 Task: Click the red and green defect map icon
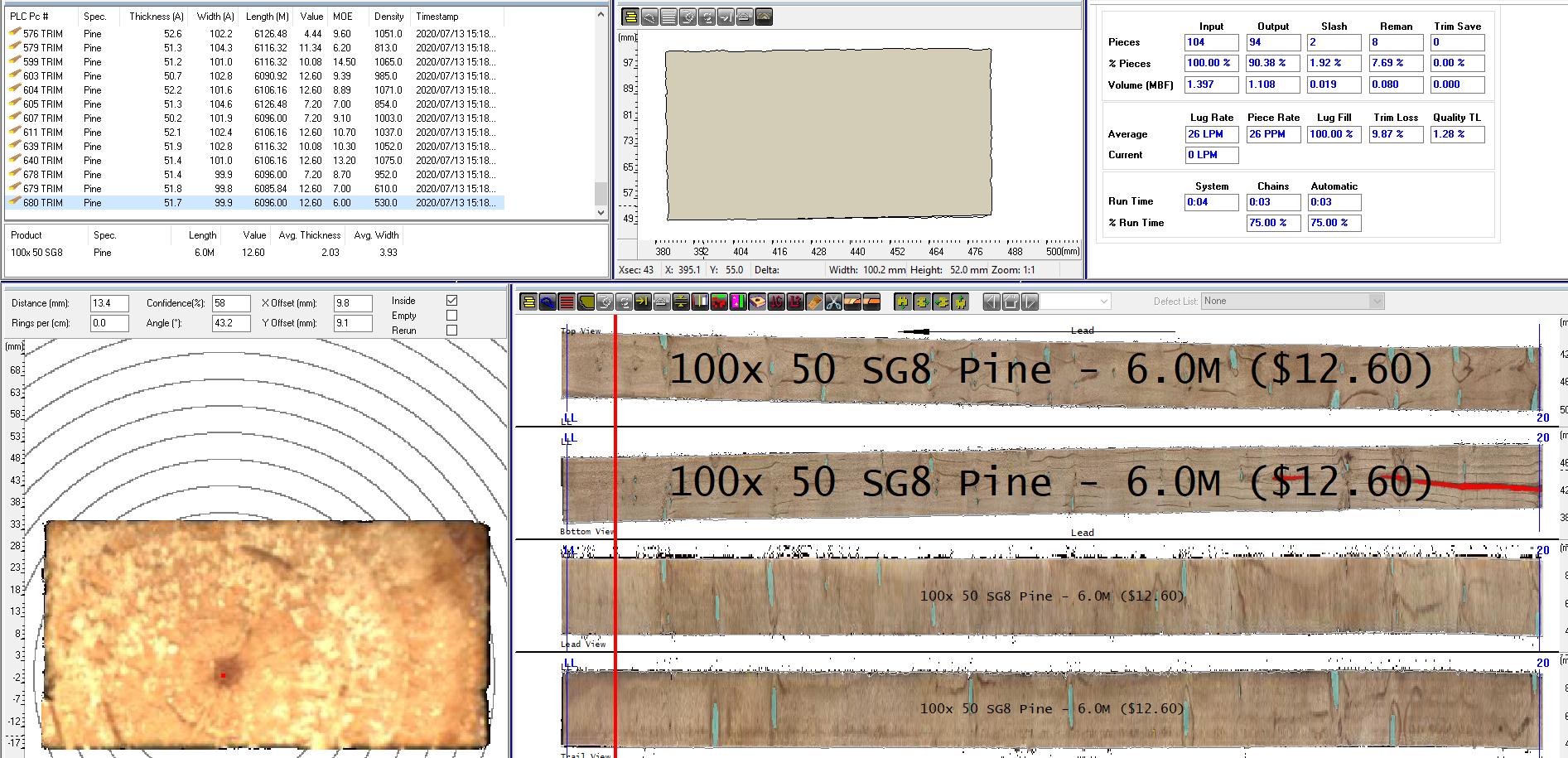(719, 302)
